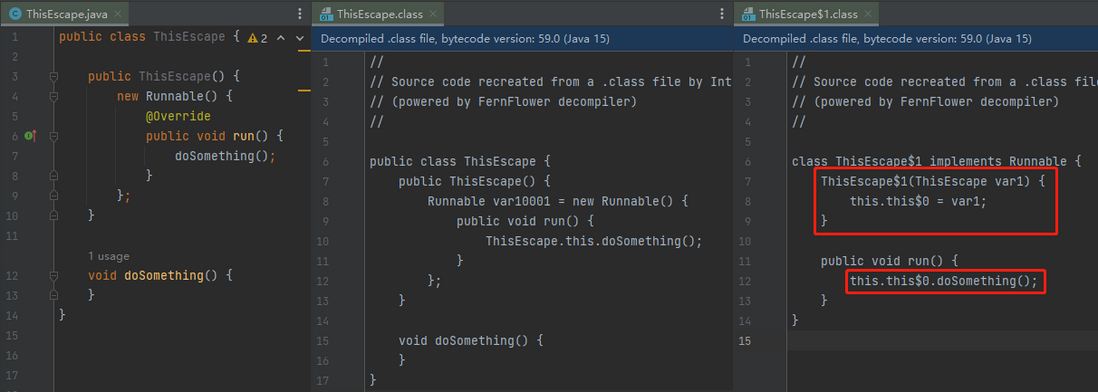Click the decompiled banner in ThisEscape$1.class pane
Screen dimensions: 1098x392
click(916, 39)
